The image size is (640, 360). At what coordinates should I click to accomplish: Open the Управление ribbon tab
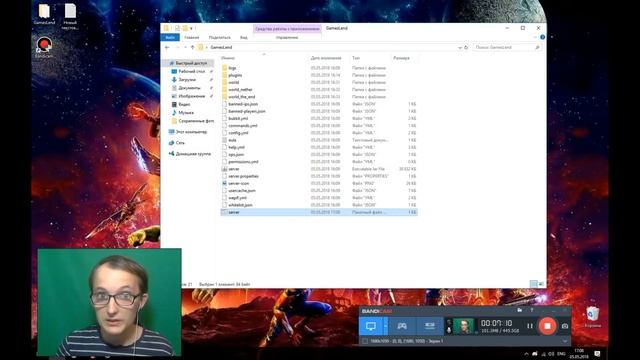(287, 38)
